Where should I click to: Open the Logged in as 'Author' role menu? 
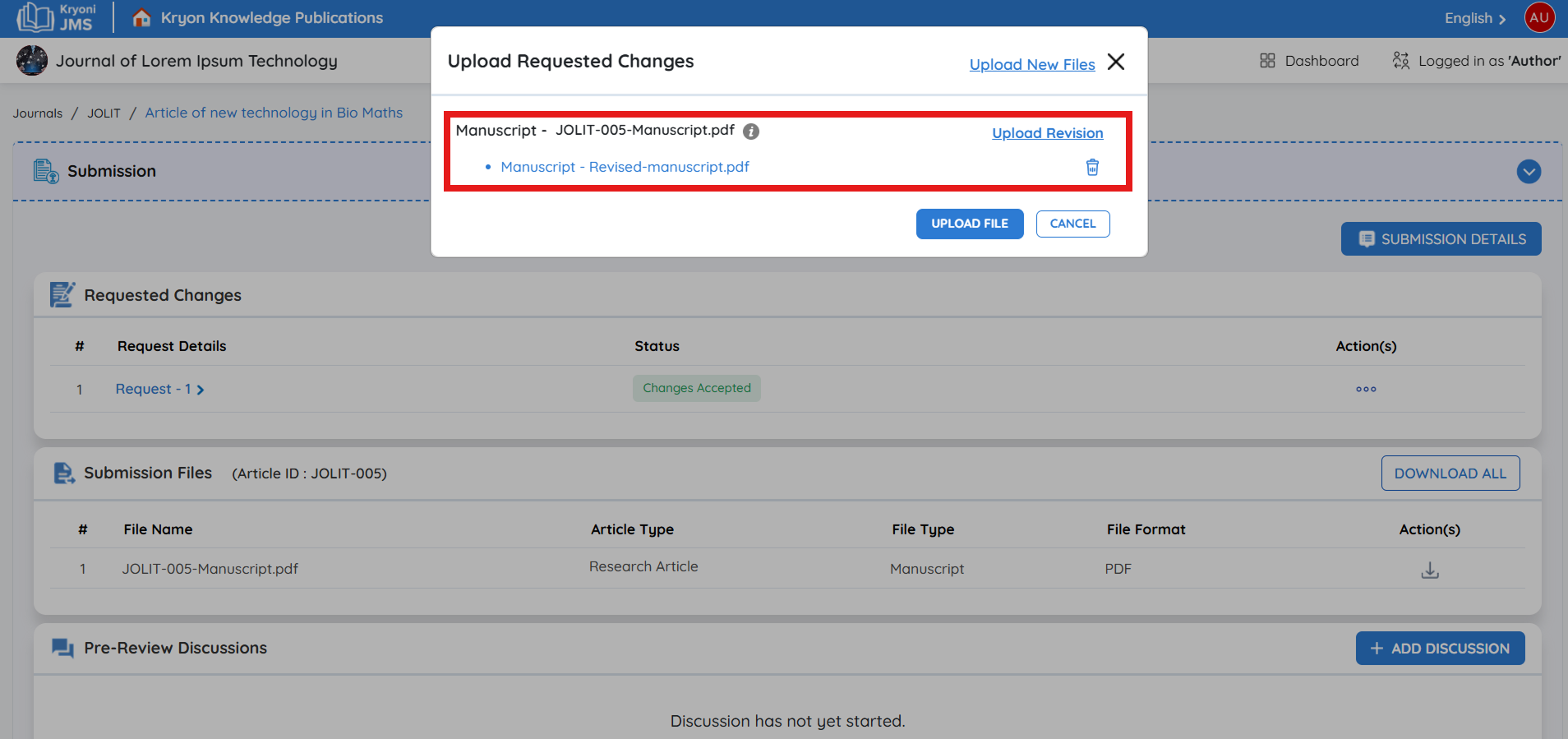tap(1477, 61)
